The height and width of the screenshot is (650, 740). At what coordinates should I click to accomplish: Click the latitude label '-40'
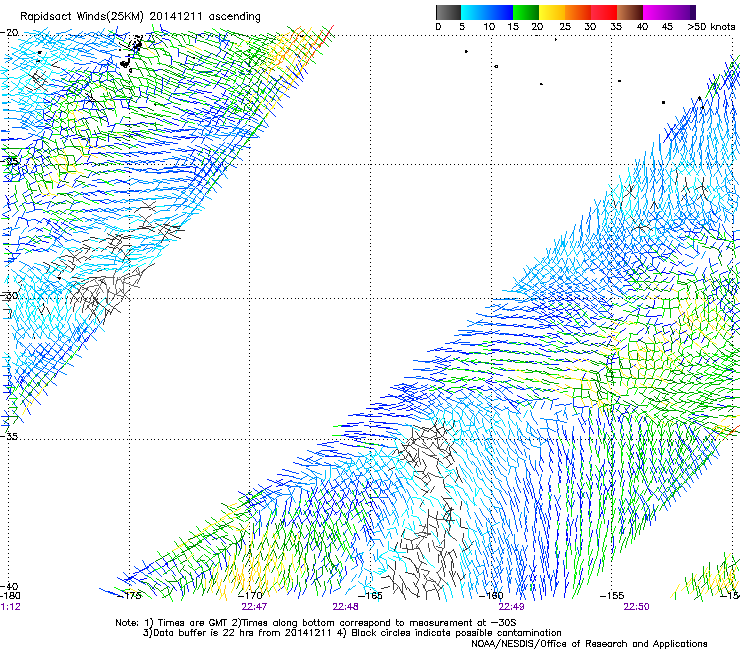click(x=9, y=587)
